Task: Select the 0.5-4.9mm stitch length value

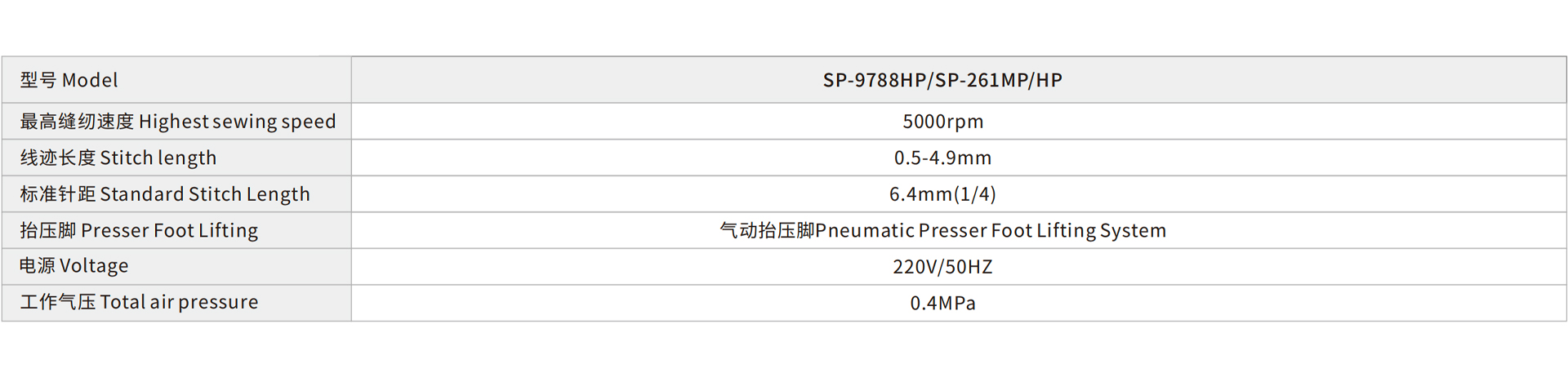Action: 942,158
